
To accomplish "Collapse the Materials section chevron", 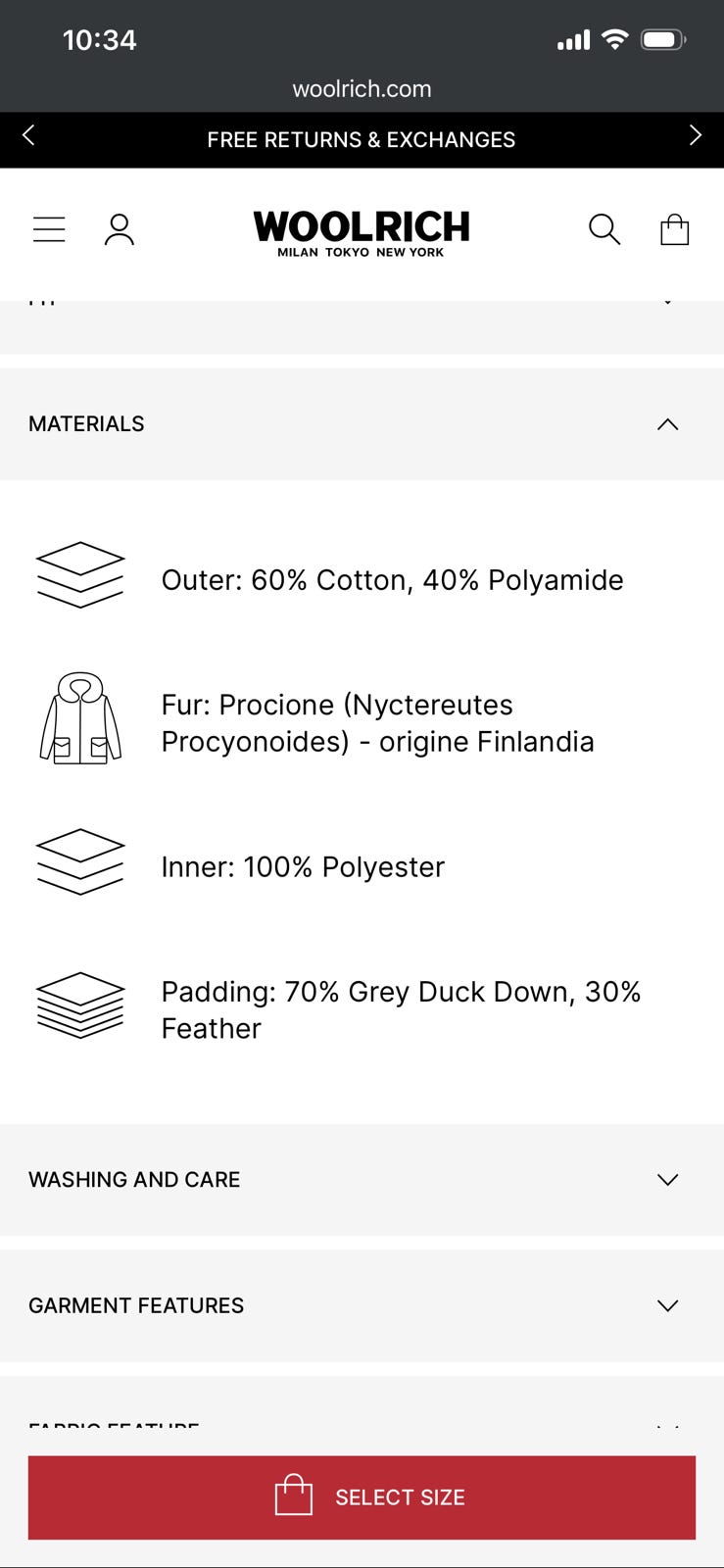I will [668, 424].
